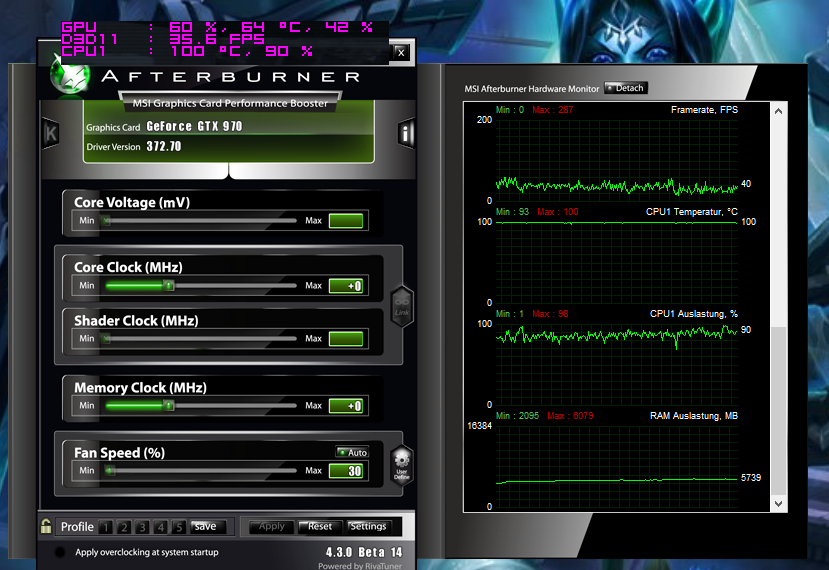This screenshot has width=829, height=570.
Task: Toggle fan speed Auto mode
Action: [352, 453]
